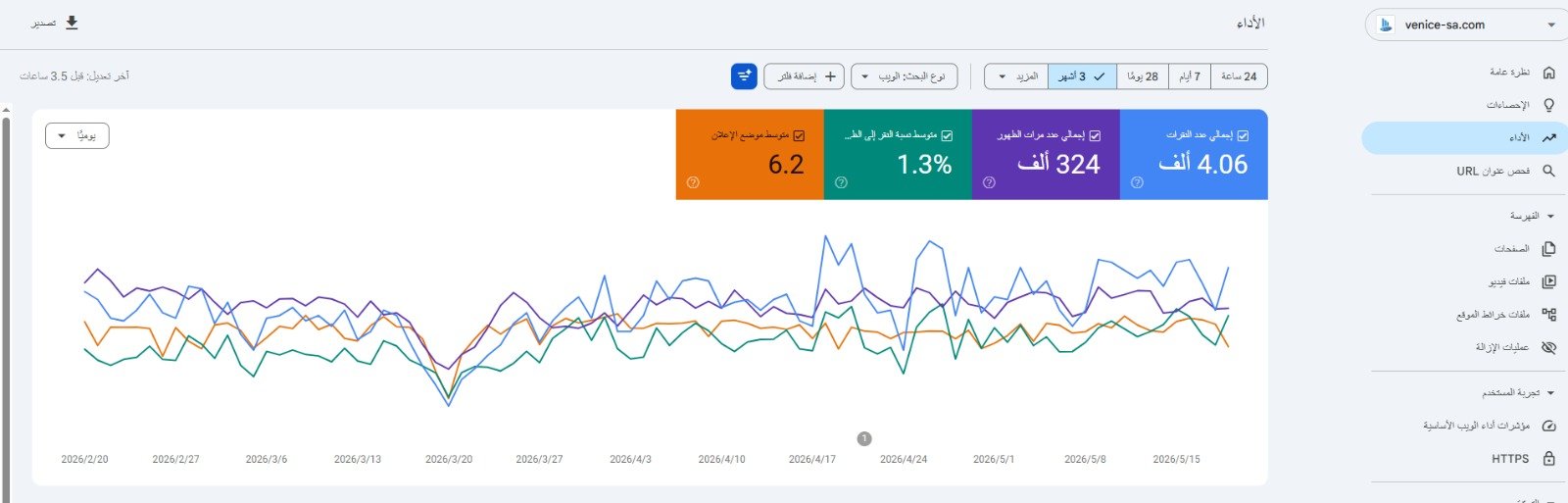Click the annotation marker numbered 1 on the chart

pyautogui.click(x=864, y=438)
